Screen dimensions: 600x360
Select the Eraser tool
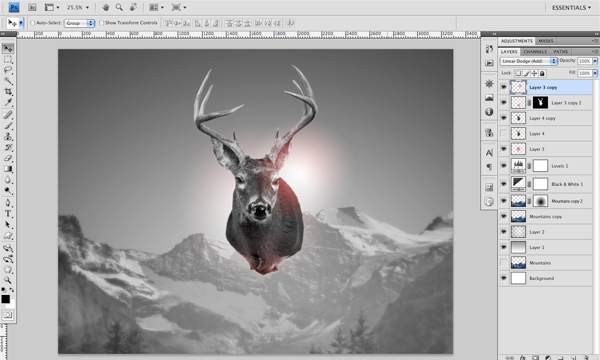pyautogui.click(x=8, y=158)
